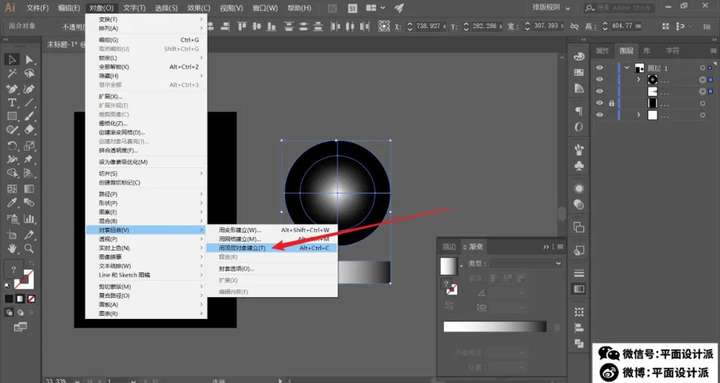Select the Zoom magnifier tool
Viewport: 720px width, 383px height.
29,248
